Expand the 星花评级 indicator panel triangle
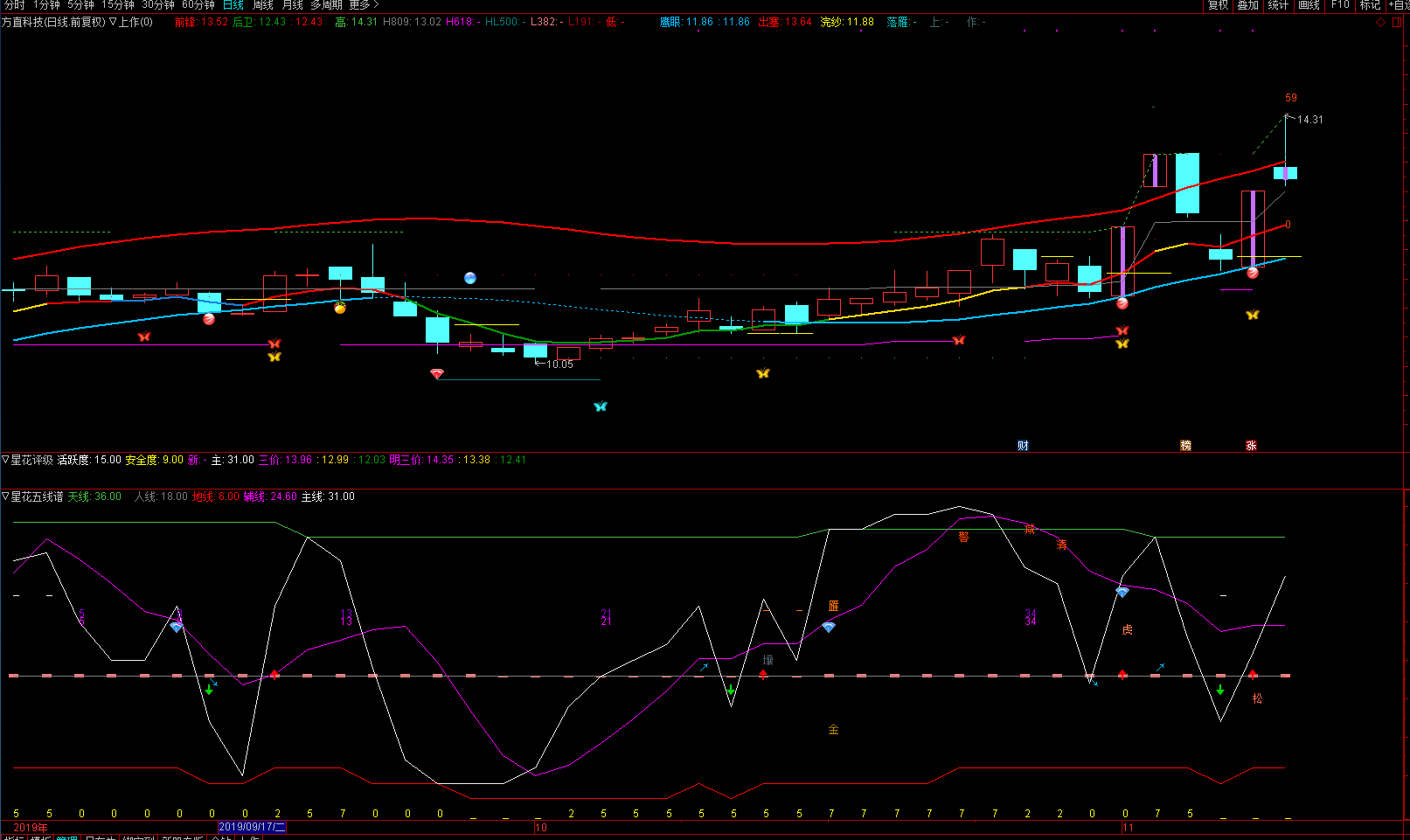The width and height of the screenshot is (1410, 840). pyautogui.click(x=5, y=460)
